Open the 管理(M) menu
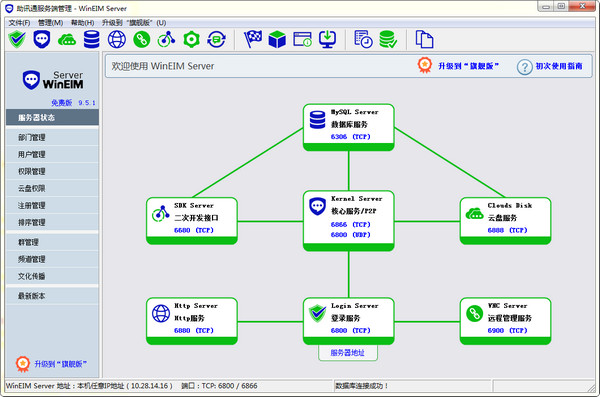The image size is (600, 397). (x=51, y=23)
